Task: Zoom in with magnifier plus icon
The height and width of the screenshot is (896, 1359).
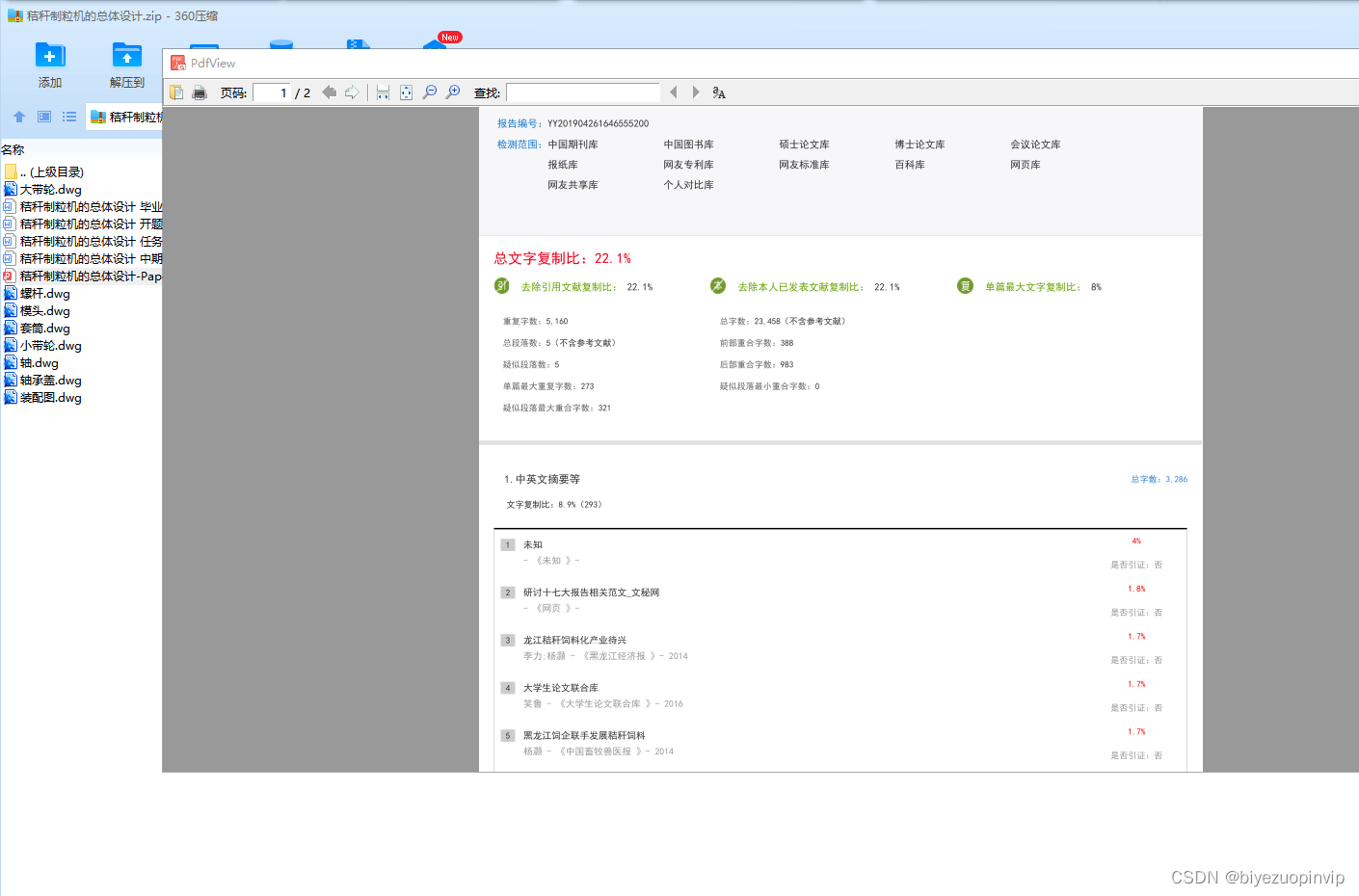Action: pyautogui.click(x=453, y=92)
